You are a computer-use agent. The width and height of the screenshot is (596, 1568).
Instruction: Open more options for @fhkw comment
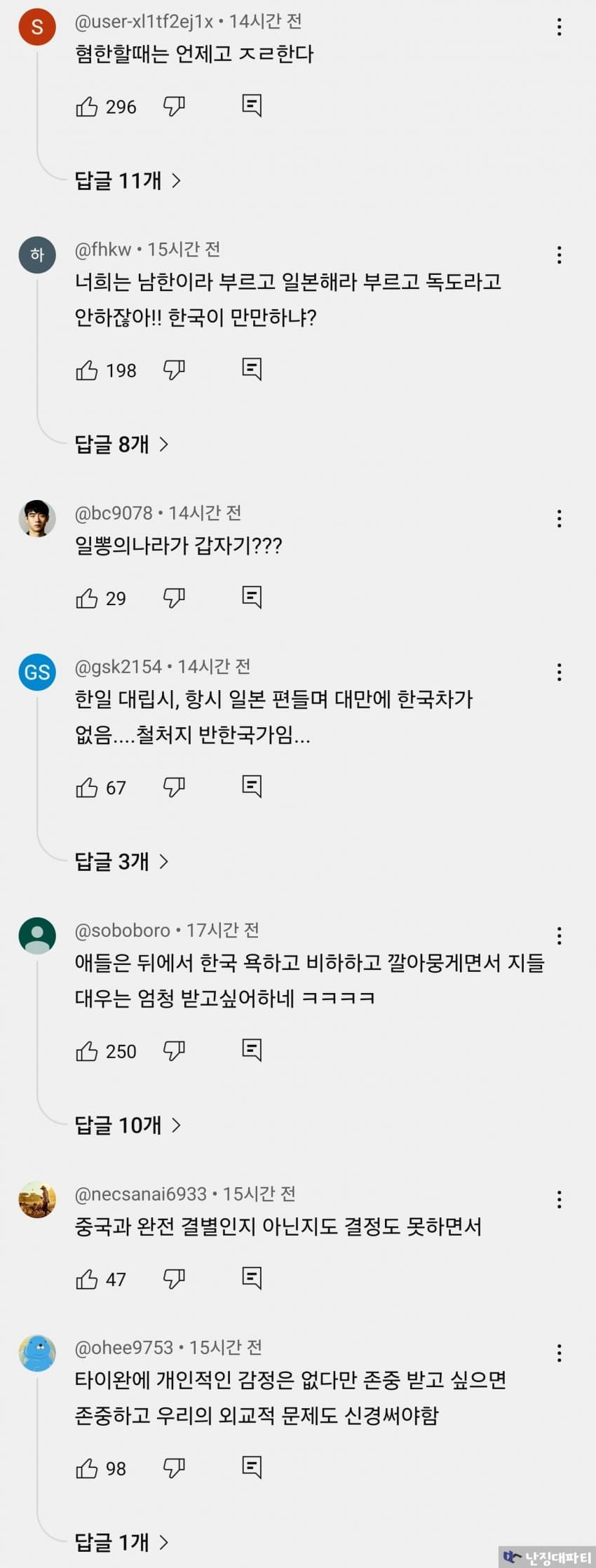click(x=559, y=255)
